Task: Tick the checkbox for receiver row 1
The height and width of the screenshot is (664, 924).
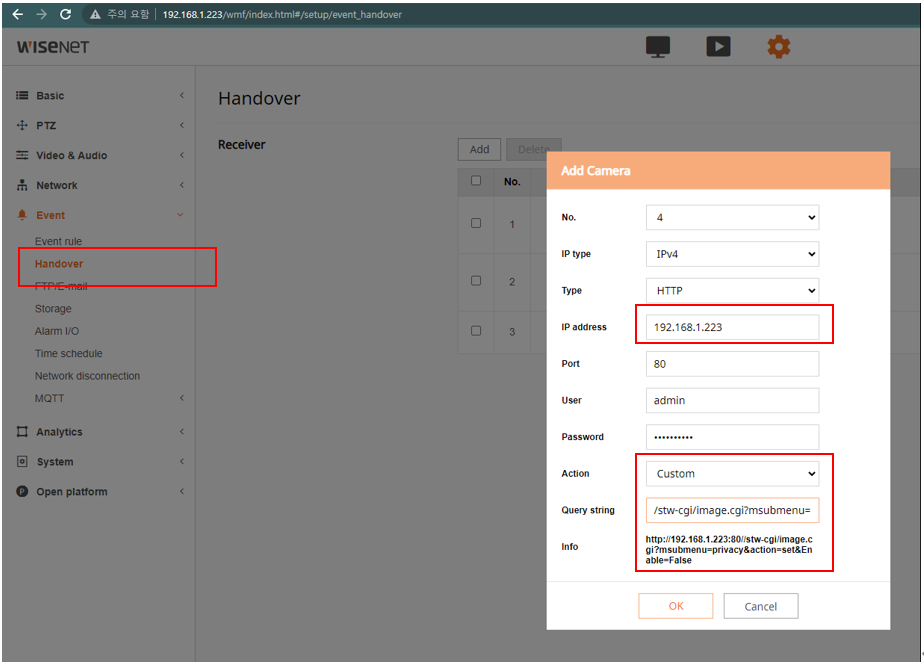Action: click(476, 223)
